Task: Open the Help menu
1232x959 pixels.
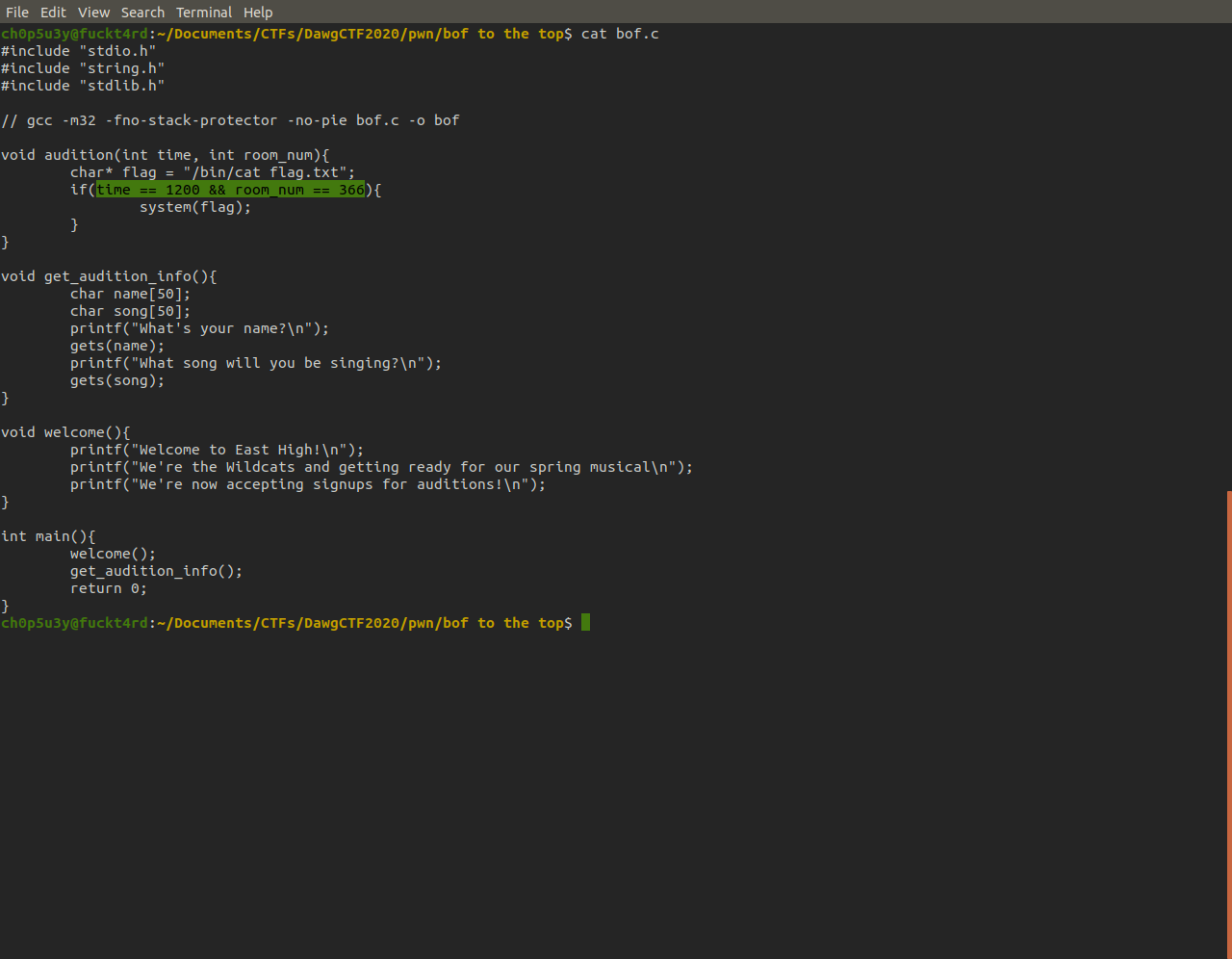Action: (258, 13)
